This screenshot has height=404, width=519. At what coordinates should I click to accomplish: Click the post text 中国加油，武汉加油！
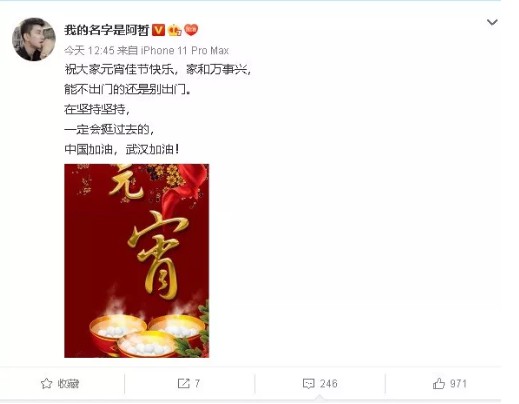click(x=122, y=149)
